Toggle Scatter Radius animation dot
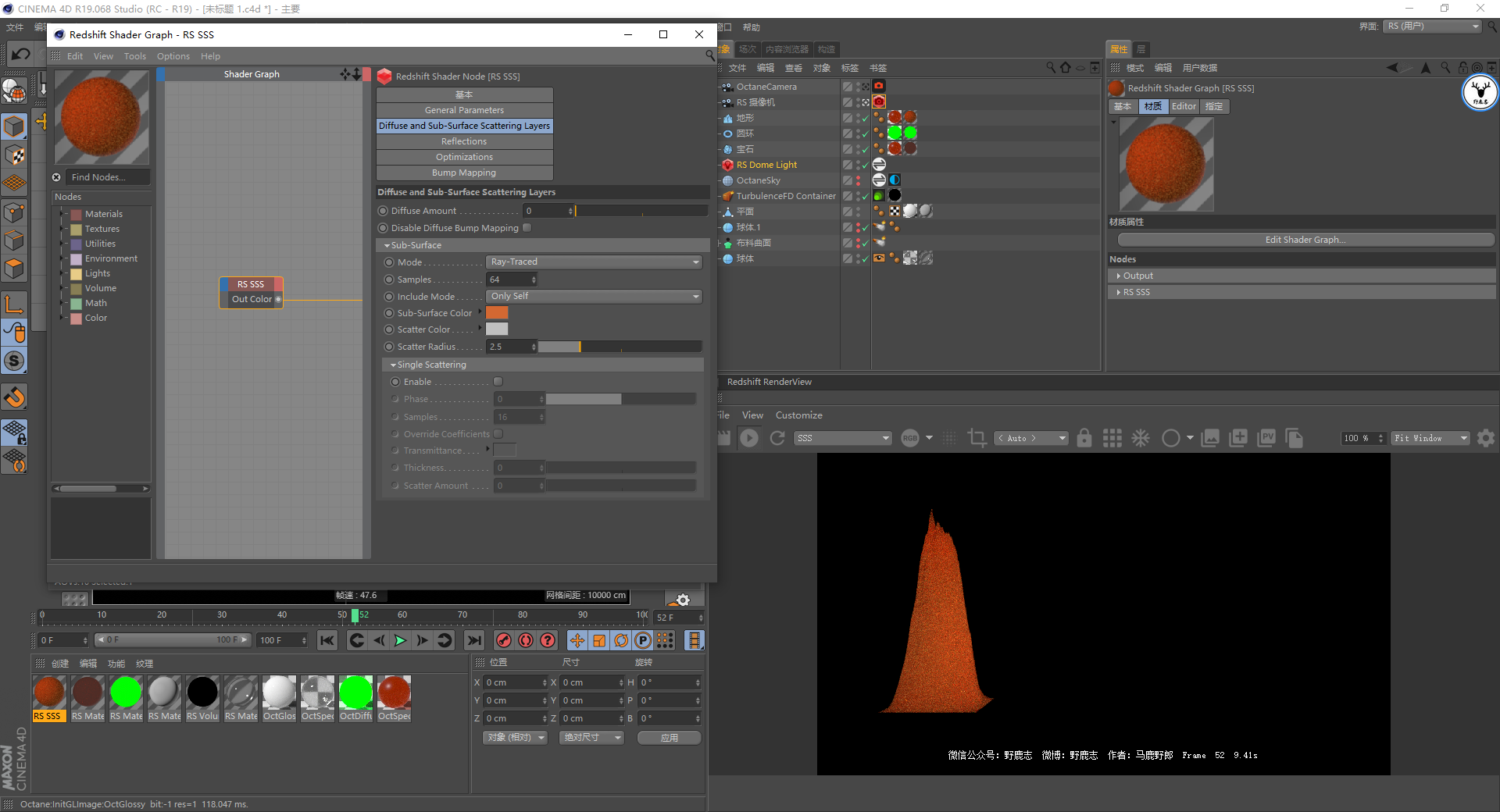The height and width of the screenshot is (812, 1500). point(389,347)
